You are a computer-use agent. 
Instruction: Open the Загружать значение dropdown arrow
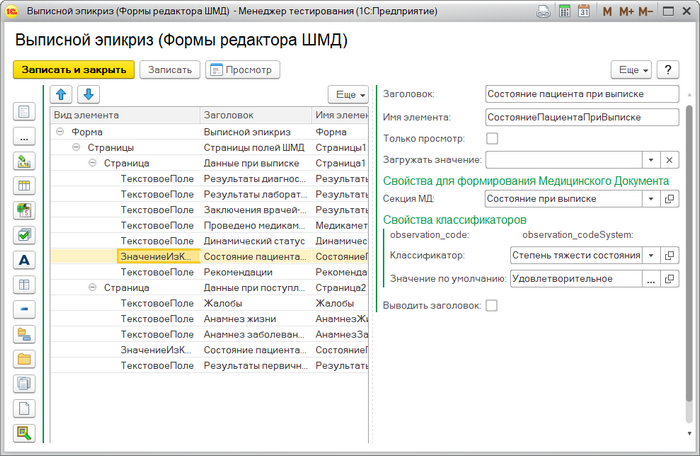point(651,160)
